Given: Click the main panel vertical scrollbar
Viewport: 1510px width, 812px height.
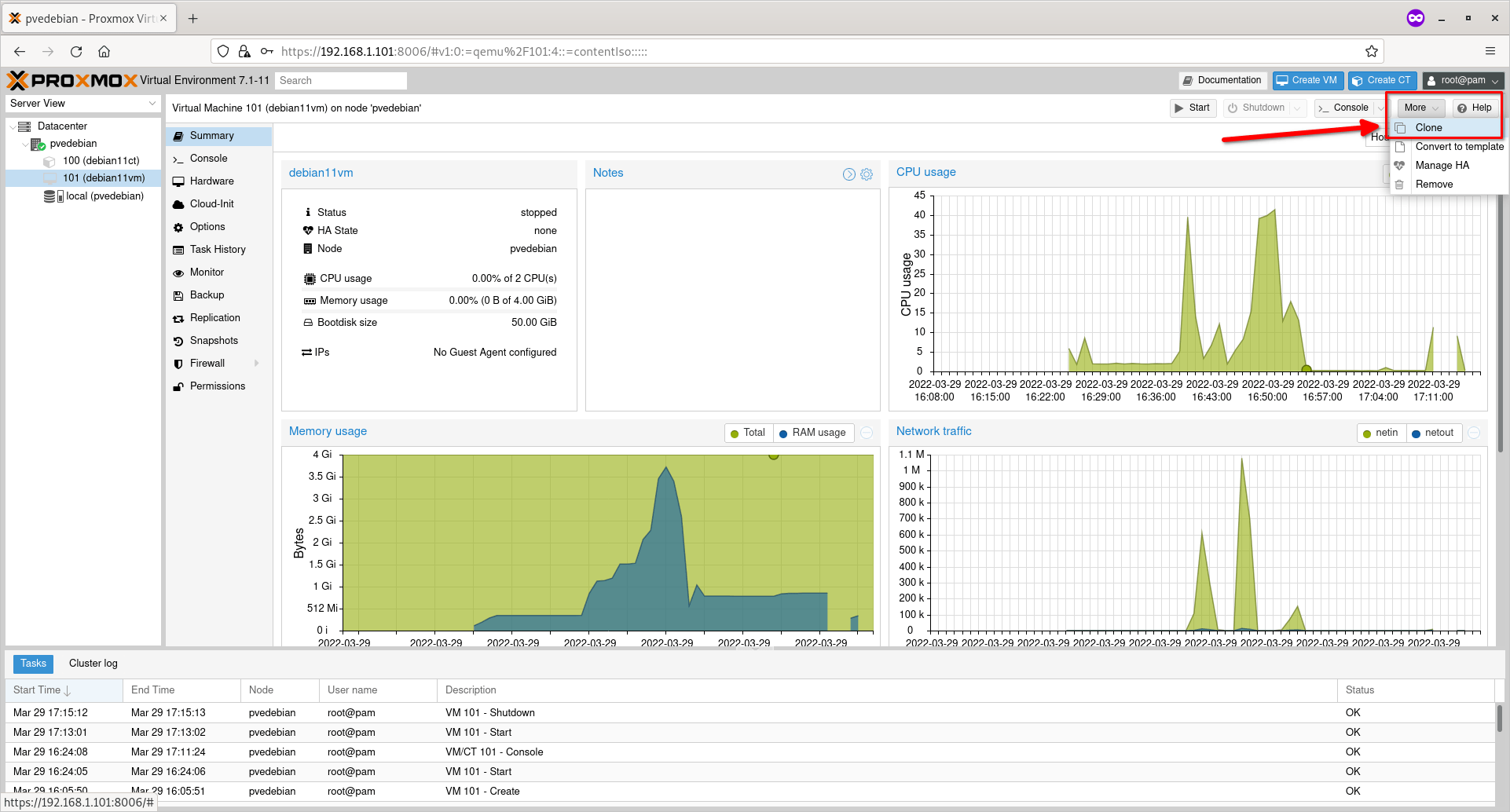Looking at the screenshot, I should click(x=1501, y=314).
